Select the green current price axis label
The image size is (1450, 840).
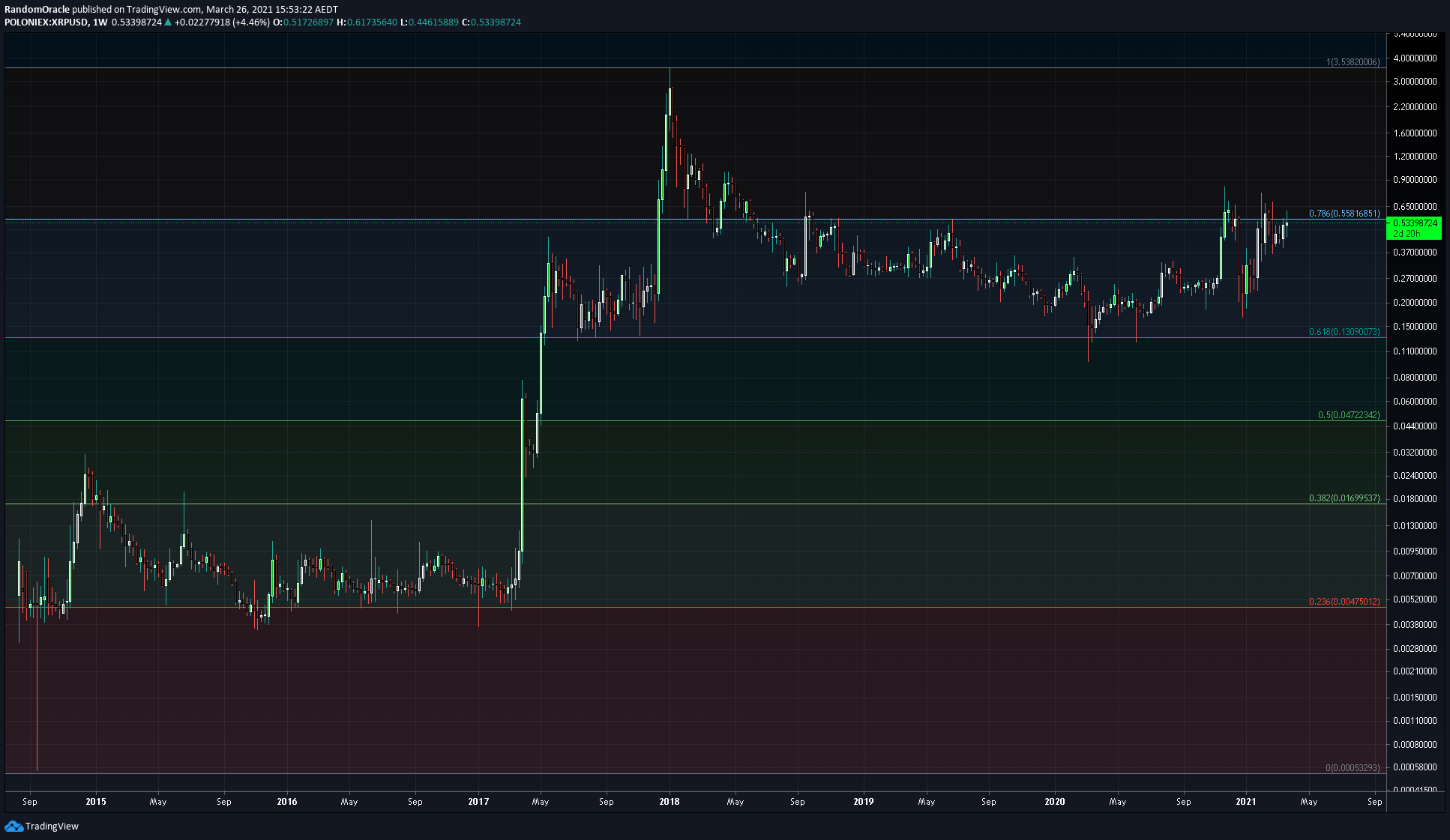tap(1416, 228)
